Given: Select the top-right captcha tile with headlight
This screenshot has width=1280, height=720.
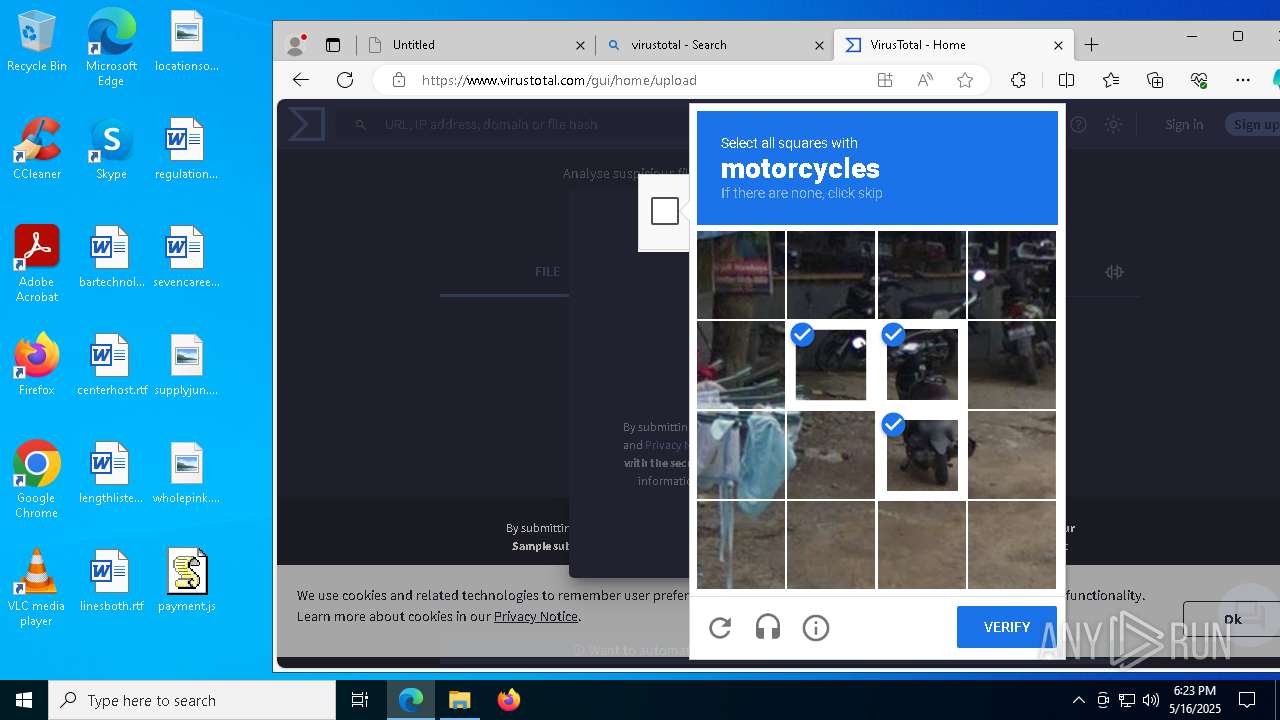Looking at the screenshot, I should [1012, 275].
